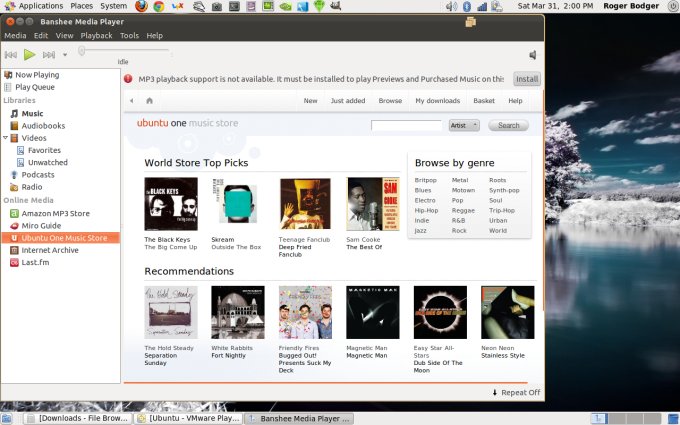This screenshot has width=680, height=425.
Task: Open Teenage Fanclub album cover
Action: click(305, 204)
